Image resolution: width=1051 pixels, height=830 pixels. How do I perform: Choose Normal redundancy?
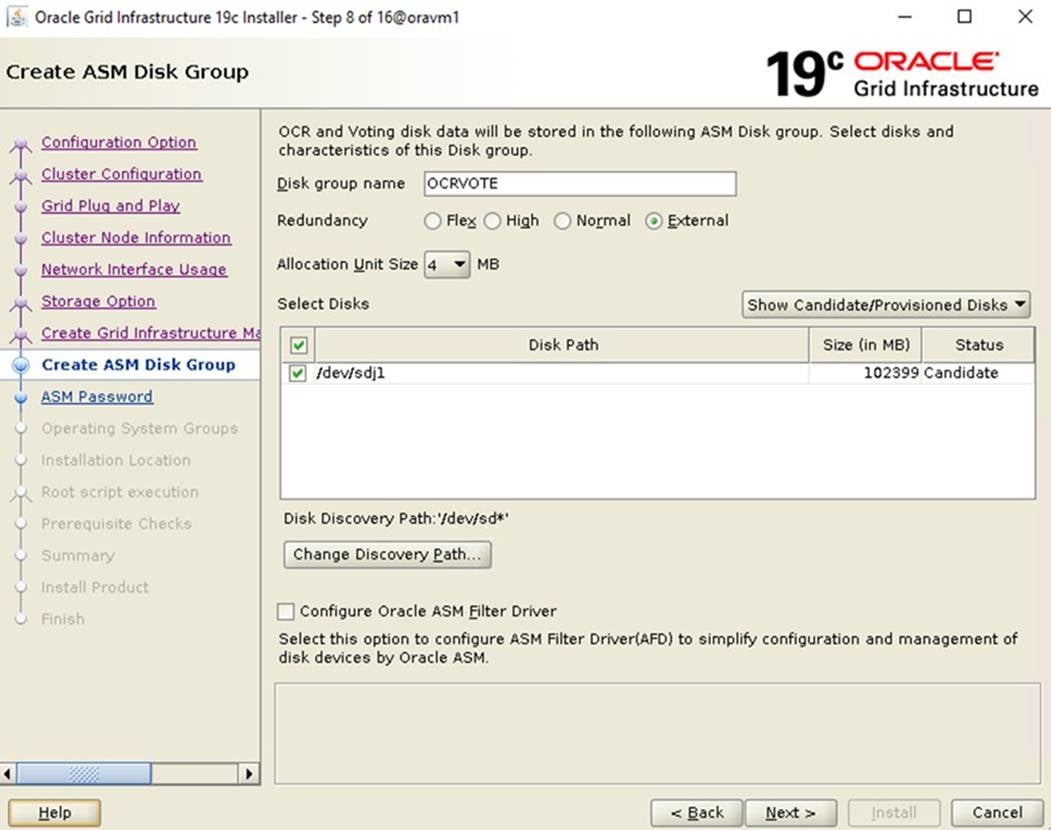562,221
